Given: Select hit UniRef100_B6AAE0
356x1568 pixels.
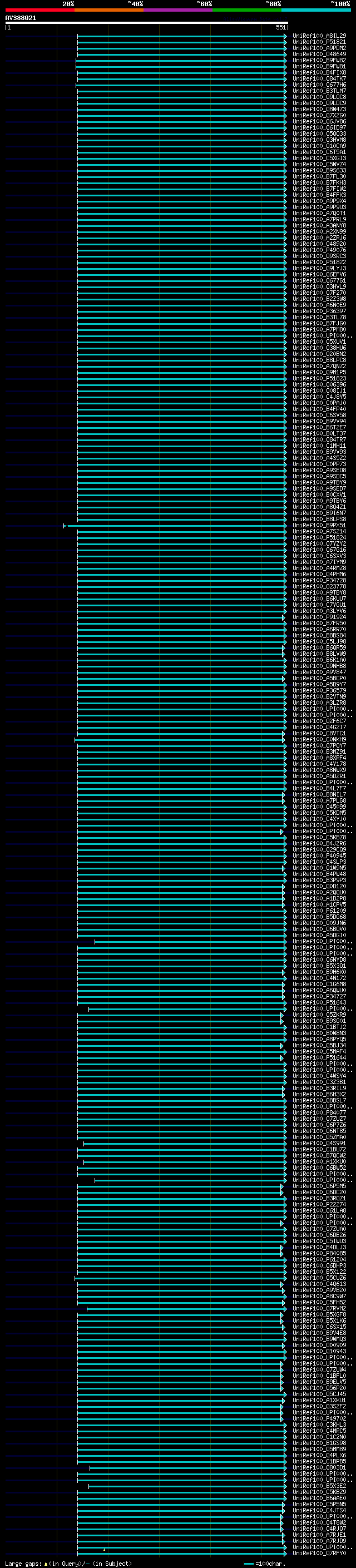Looking at the screenshot, I should (319, 1498).
